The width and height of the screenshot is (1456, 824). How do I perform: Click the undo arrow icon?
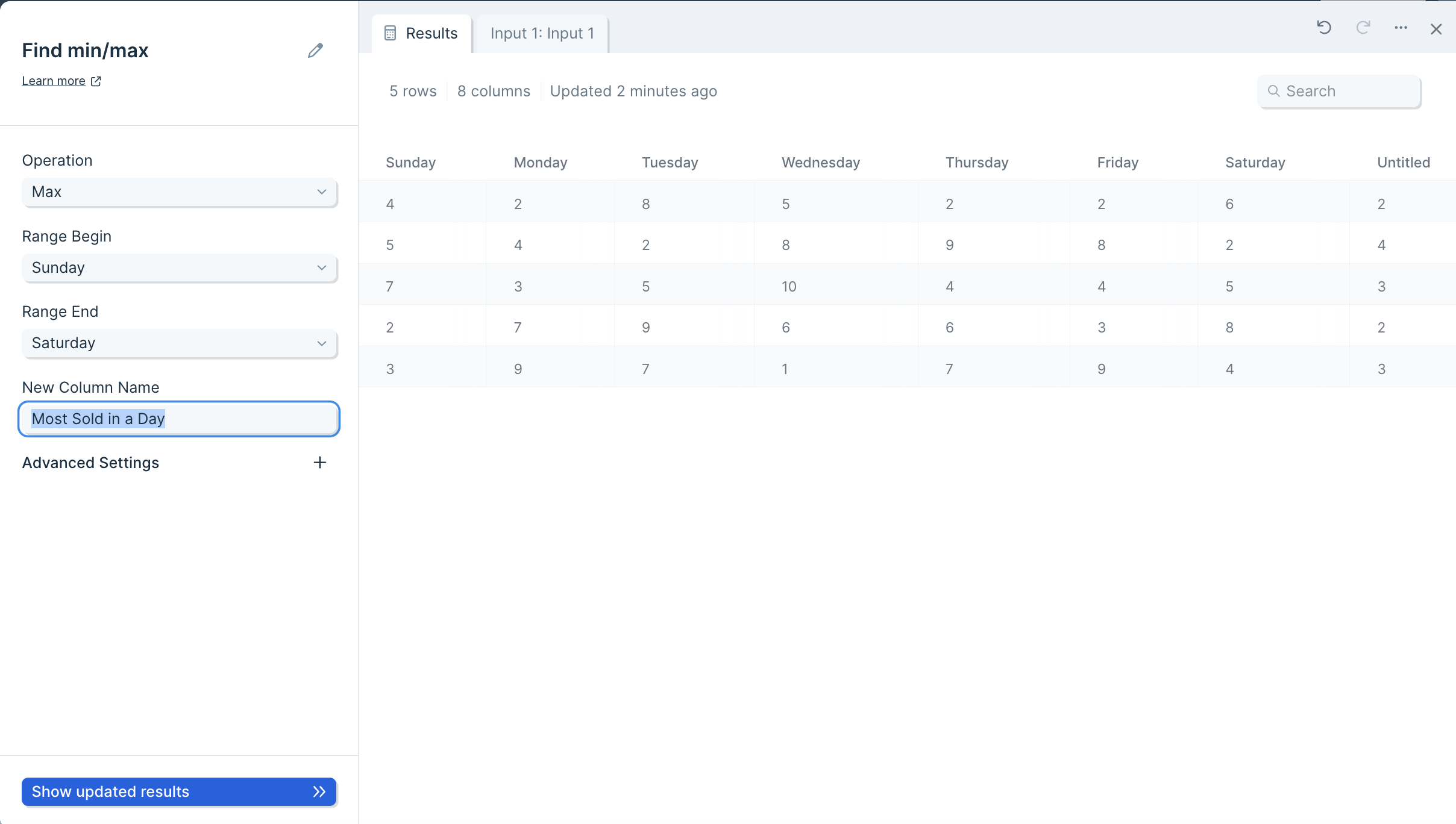click(1324, 28)
